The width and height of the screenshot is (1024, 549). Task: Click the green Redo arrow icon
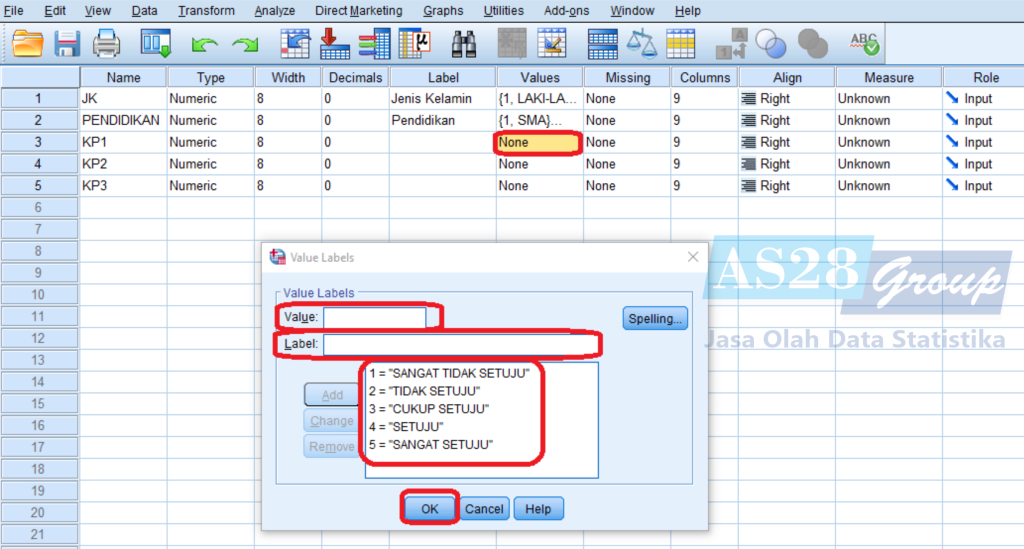pyautogui.click(x=245, y=44)
